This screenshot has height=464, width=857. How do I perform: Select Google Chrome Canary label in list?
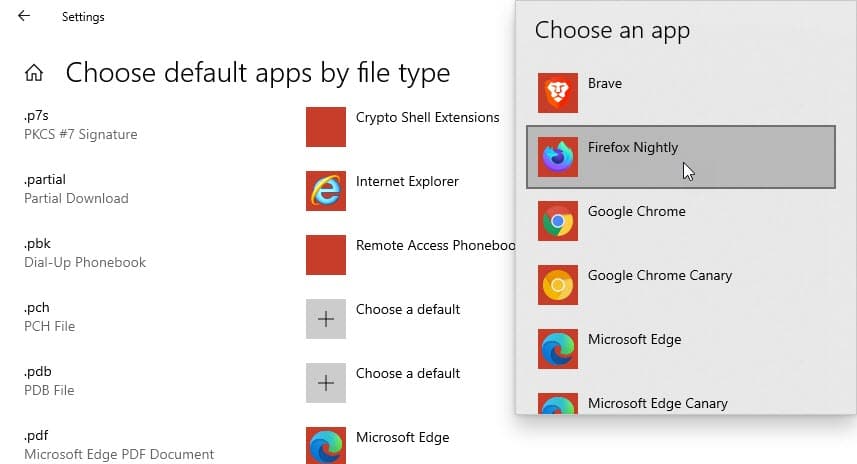click(660, 276)
